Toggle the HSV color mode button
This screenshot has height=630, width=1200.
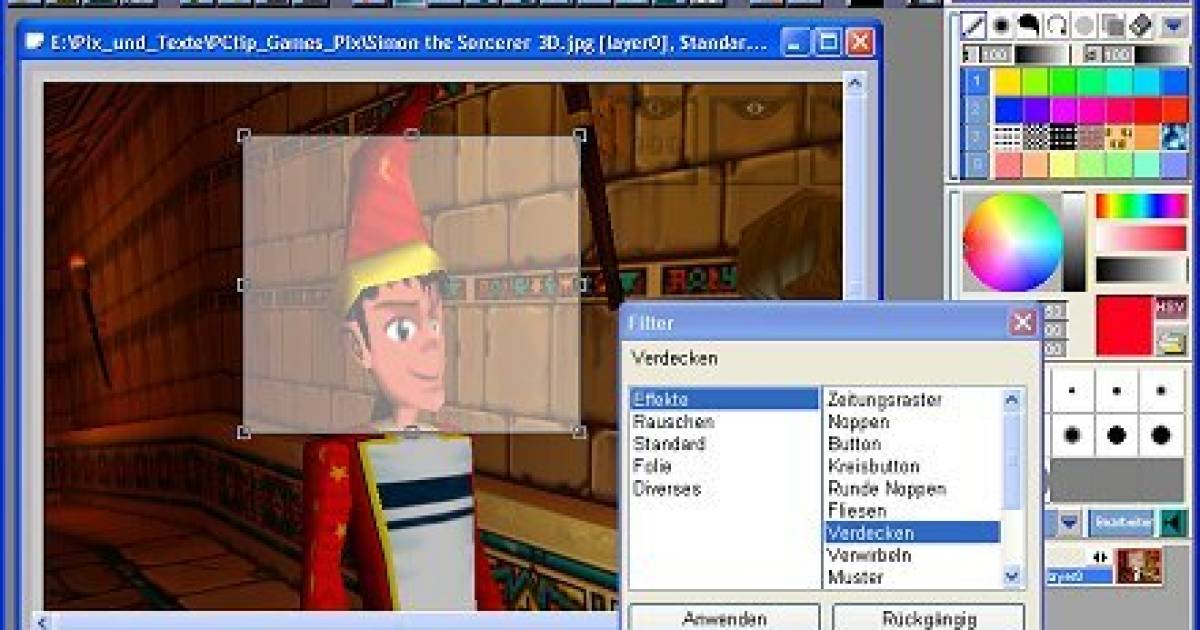[1171, 307]
